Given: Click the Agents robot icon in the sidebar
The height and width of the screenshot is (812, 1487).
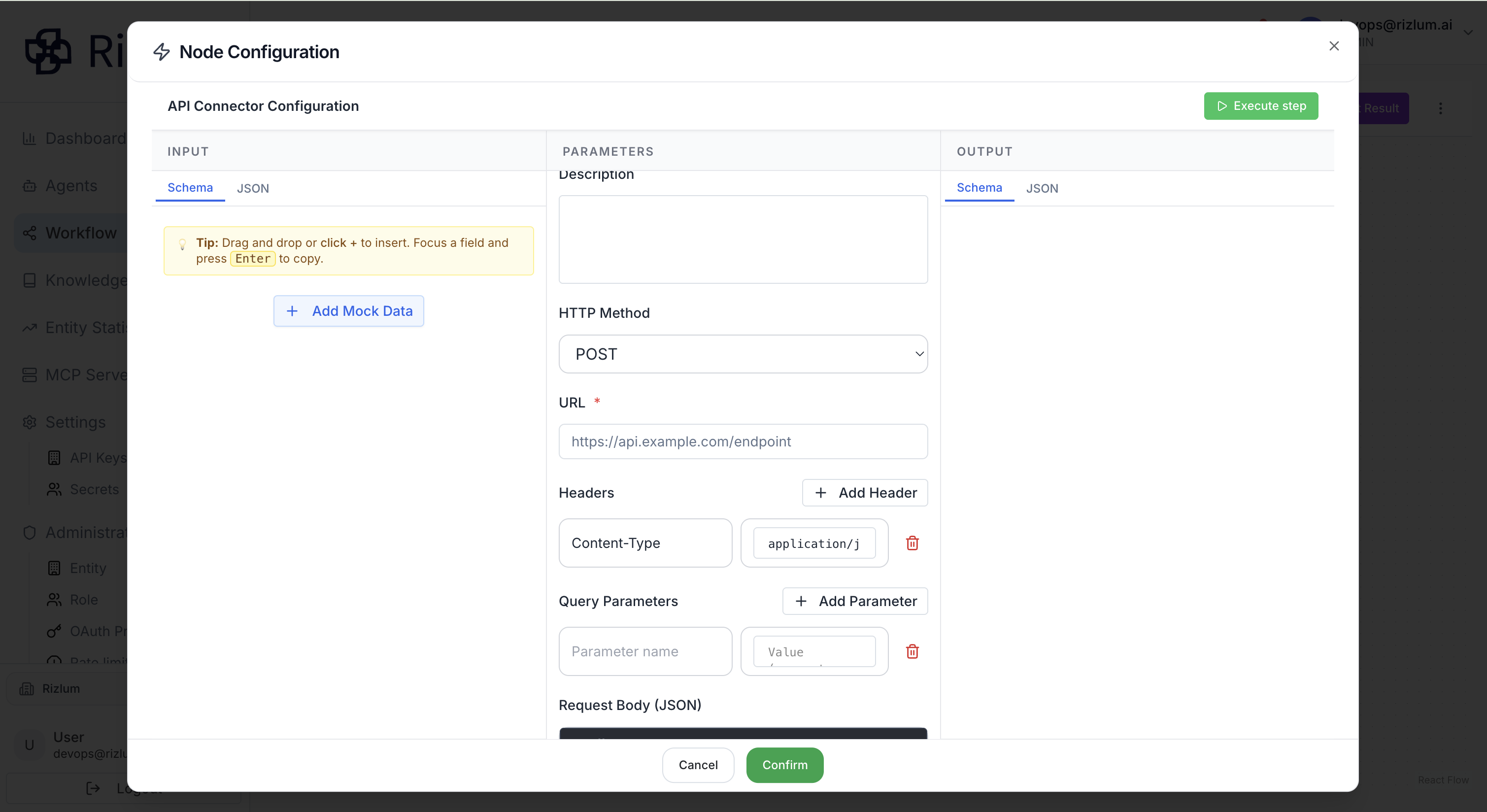Looking at the screenshot, I should (x=30, y=186).
